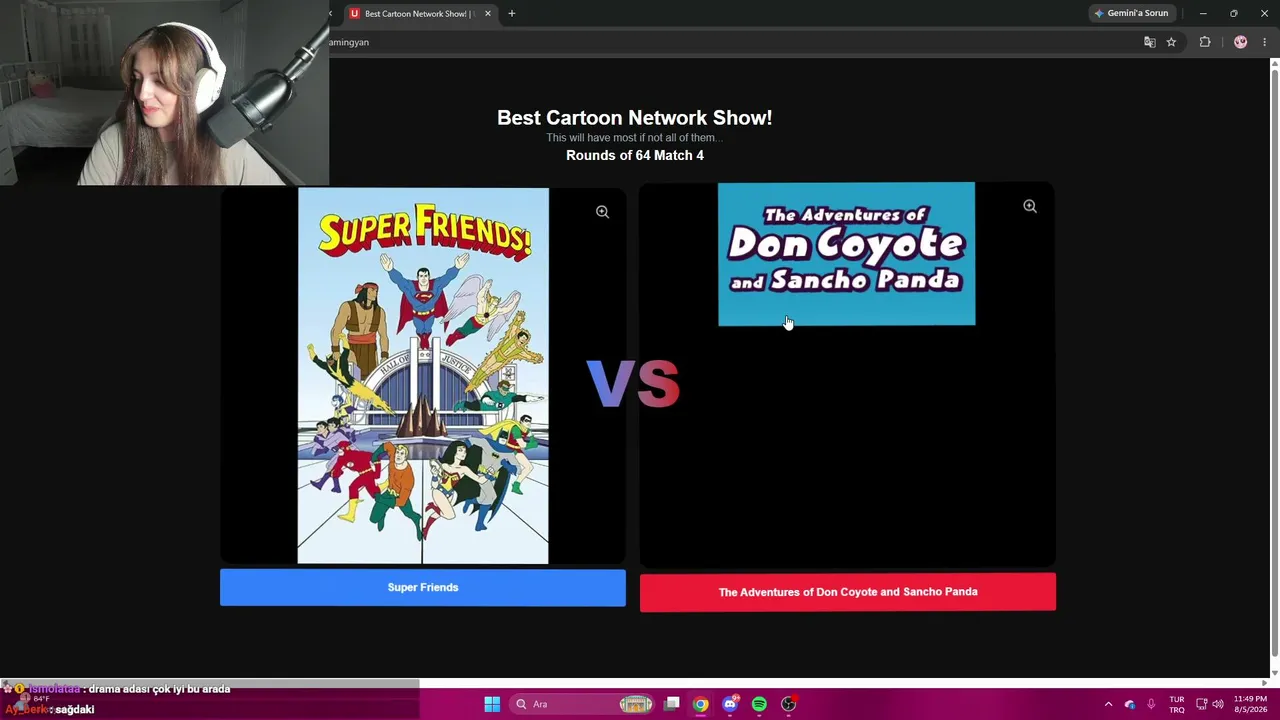Open OBS Studio from the taskbar
The width and height of the screenshot is (1280, 720).
click(x=788, y=704)
